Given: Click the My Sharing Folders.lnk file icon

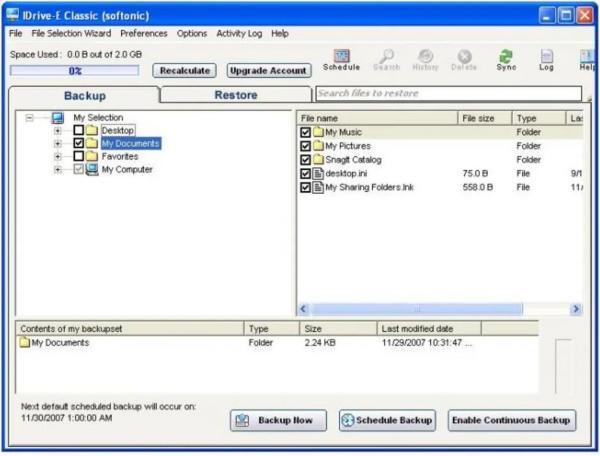Looking at the screenshot, I should click(x=318, y=187).
